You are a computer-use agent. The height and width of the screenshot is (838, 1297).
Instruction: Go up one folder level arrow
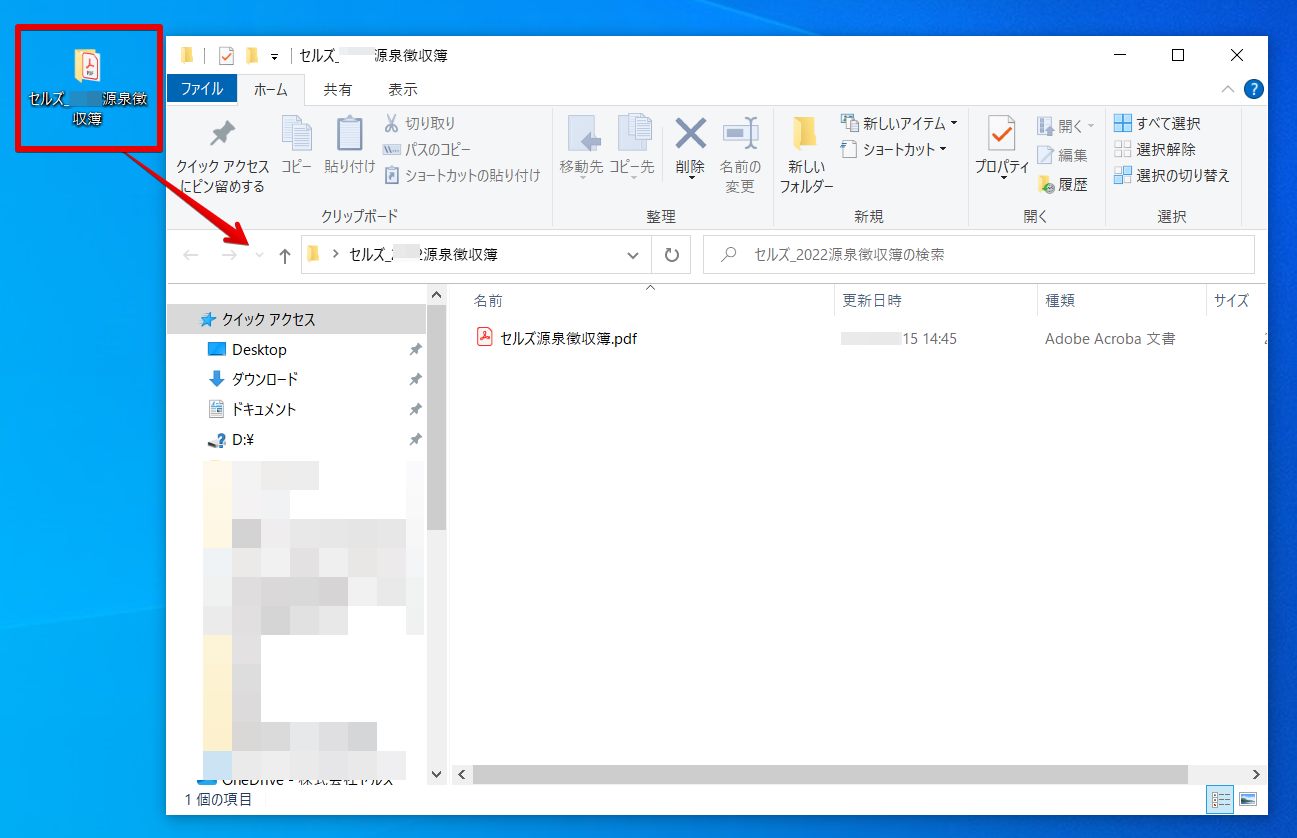[284, 256]
